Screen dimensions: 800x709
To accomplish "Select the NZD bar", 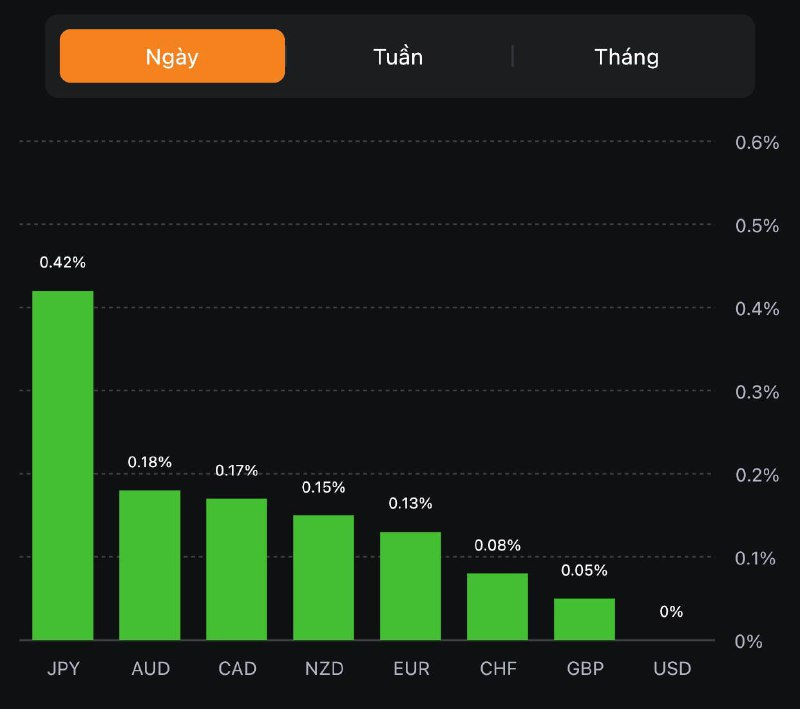I will click(x=323, y=577).
